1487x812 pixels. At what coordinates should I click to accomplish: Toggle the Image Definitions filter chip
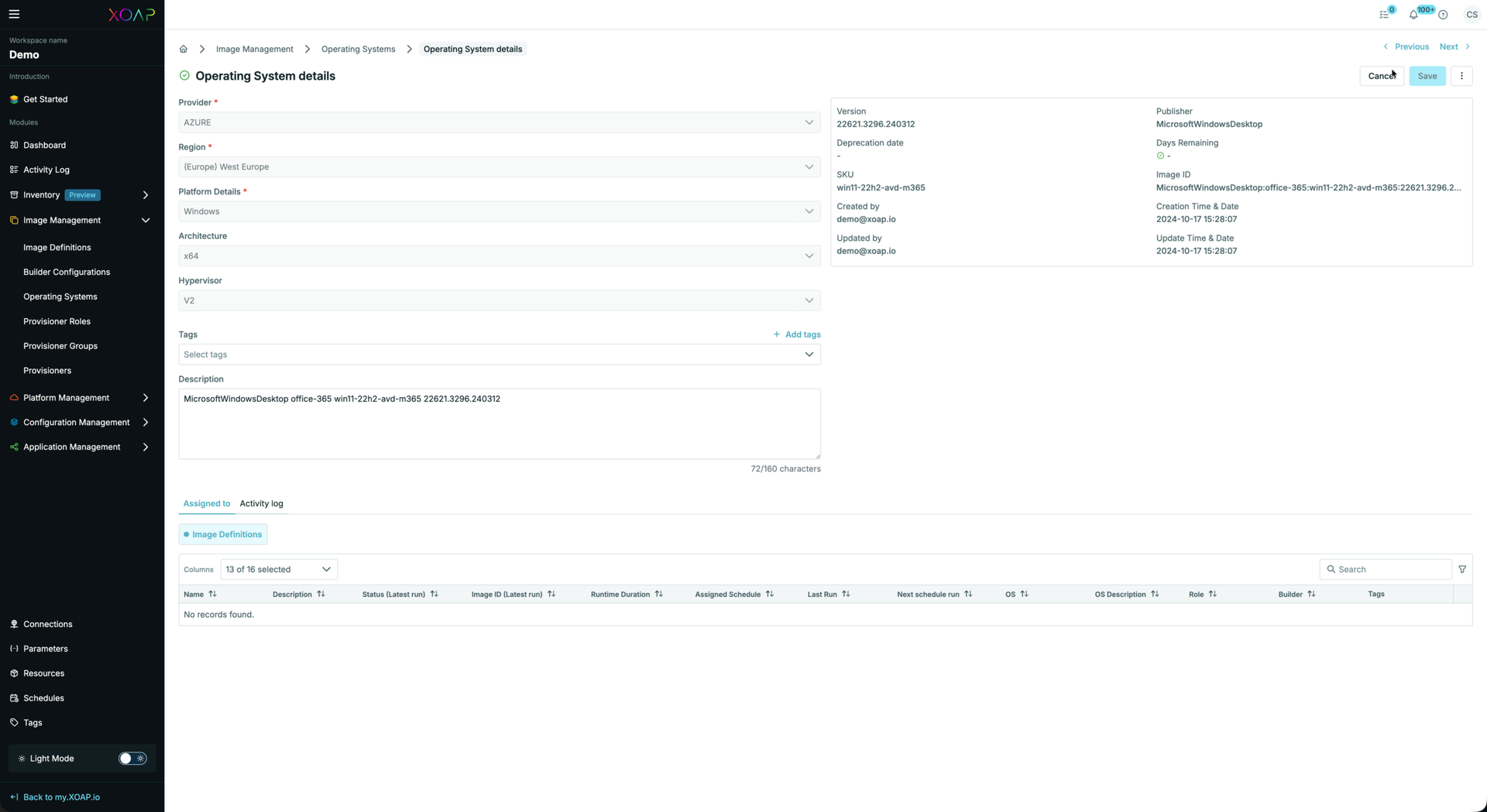tap(223, 534)
